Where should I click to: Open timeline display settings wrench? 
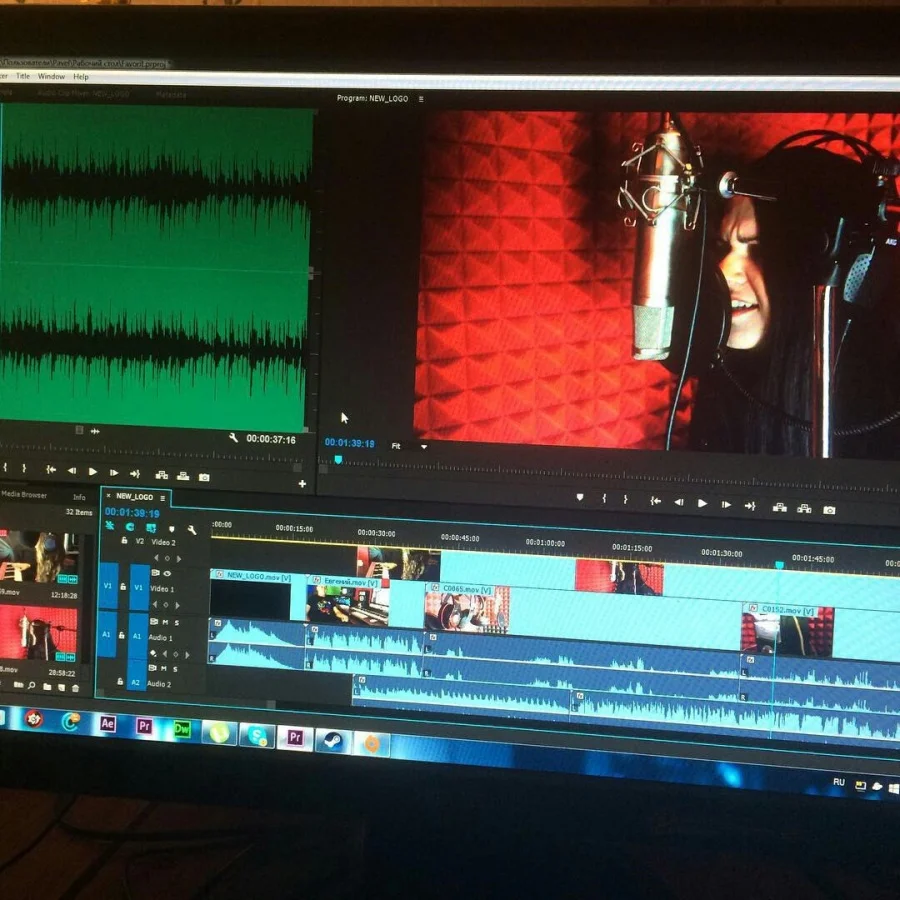point(192,529)
